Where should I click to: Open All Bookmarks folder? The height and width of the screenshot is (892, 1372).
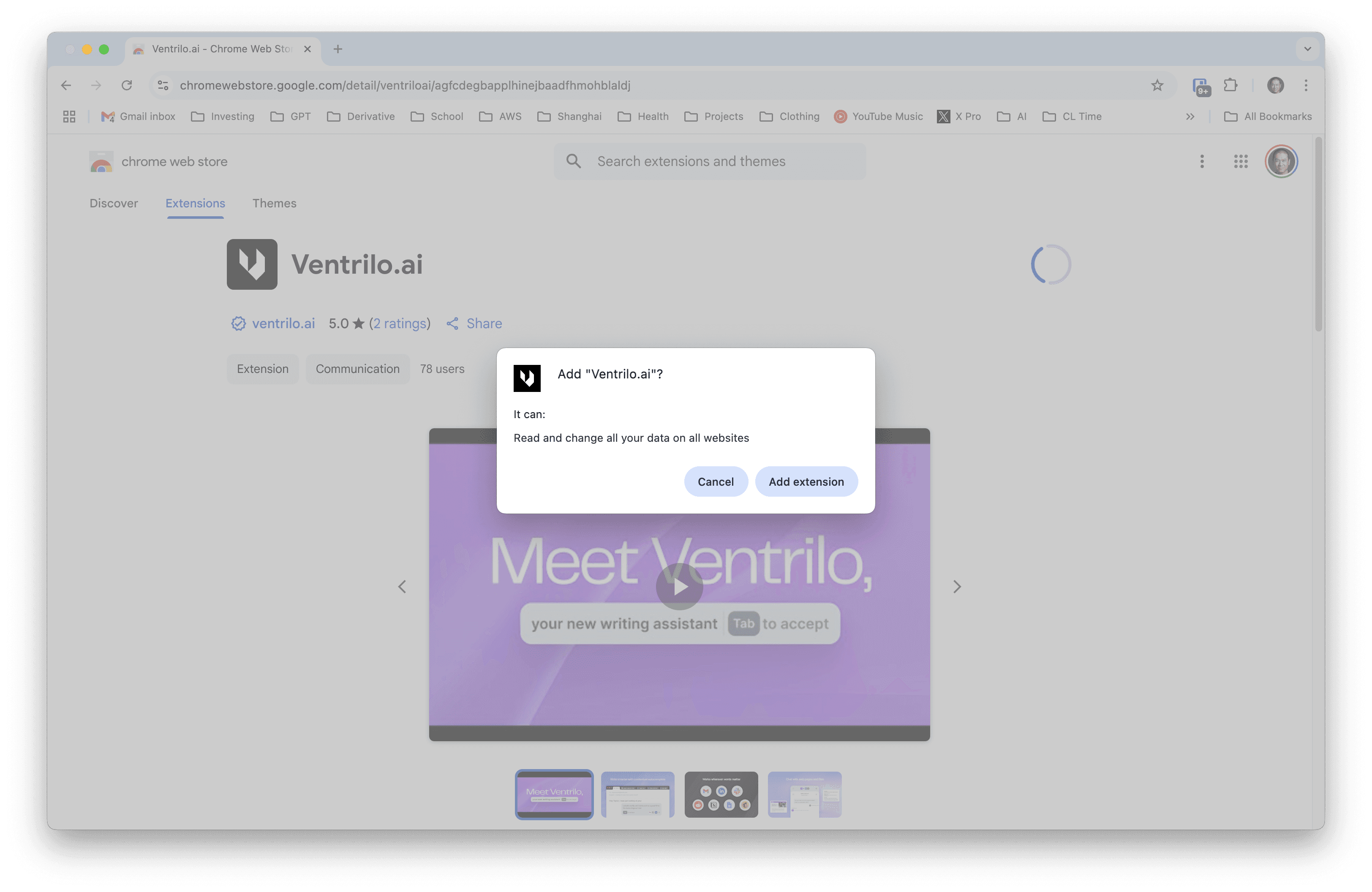(1268, 117)
